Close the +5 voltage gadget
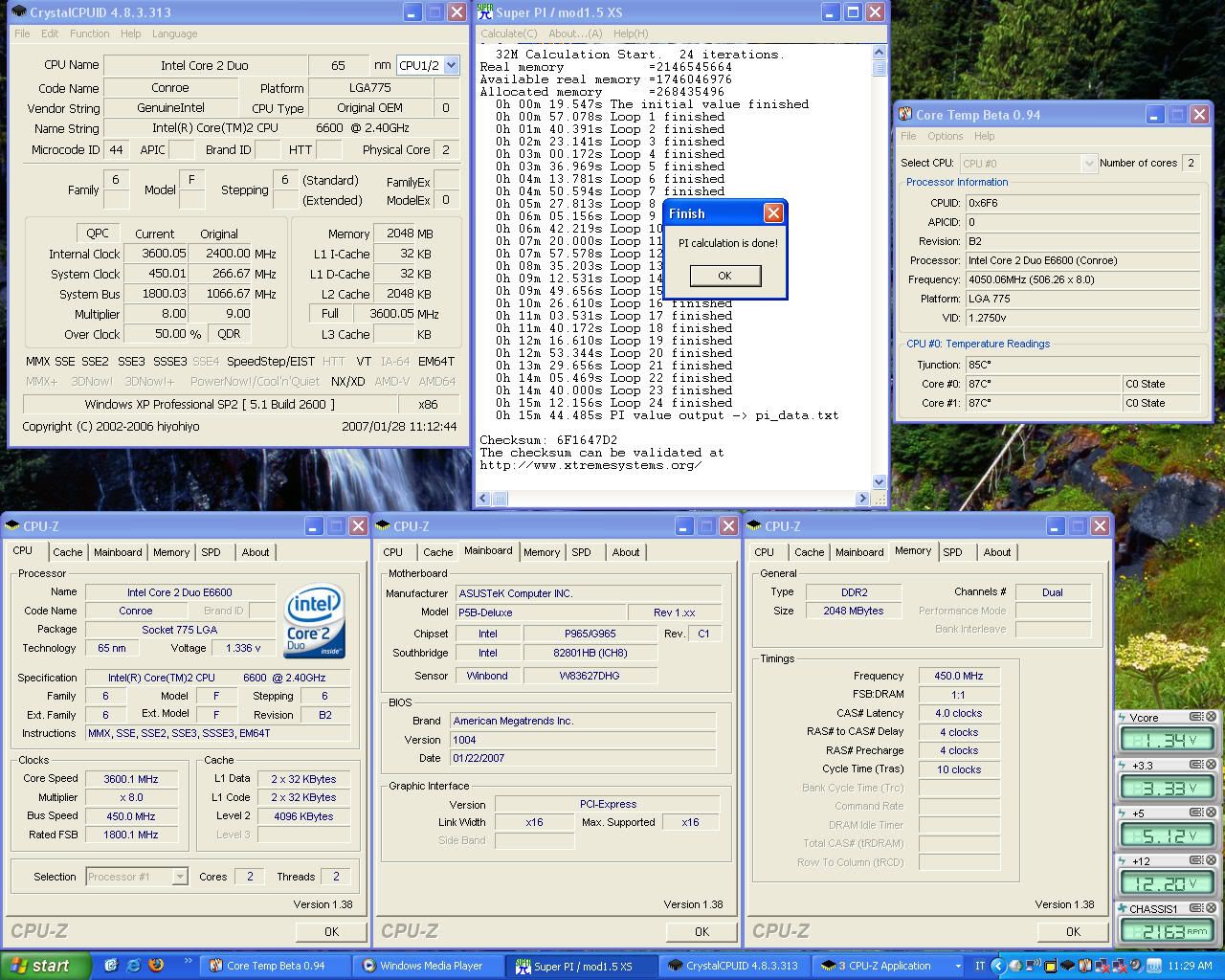1225x980 pixels. tap(1211, 813)
